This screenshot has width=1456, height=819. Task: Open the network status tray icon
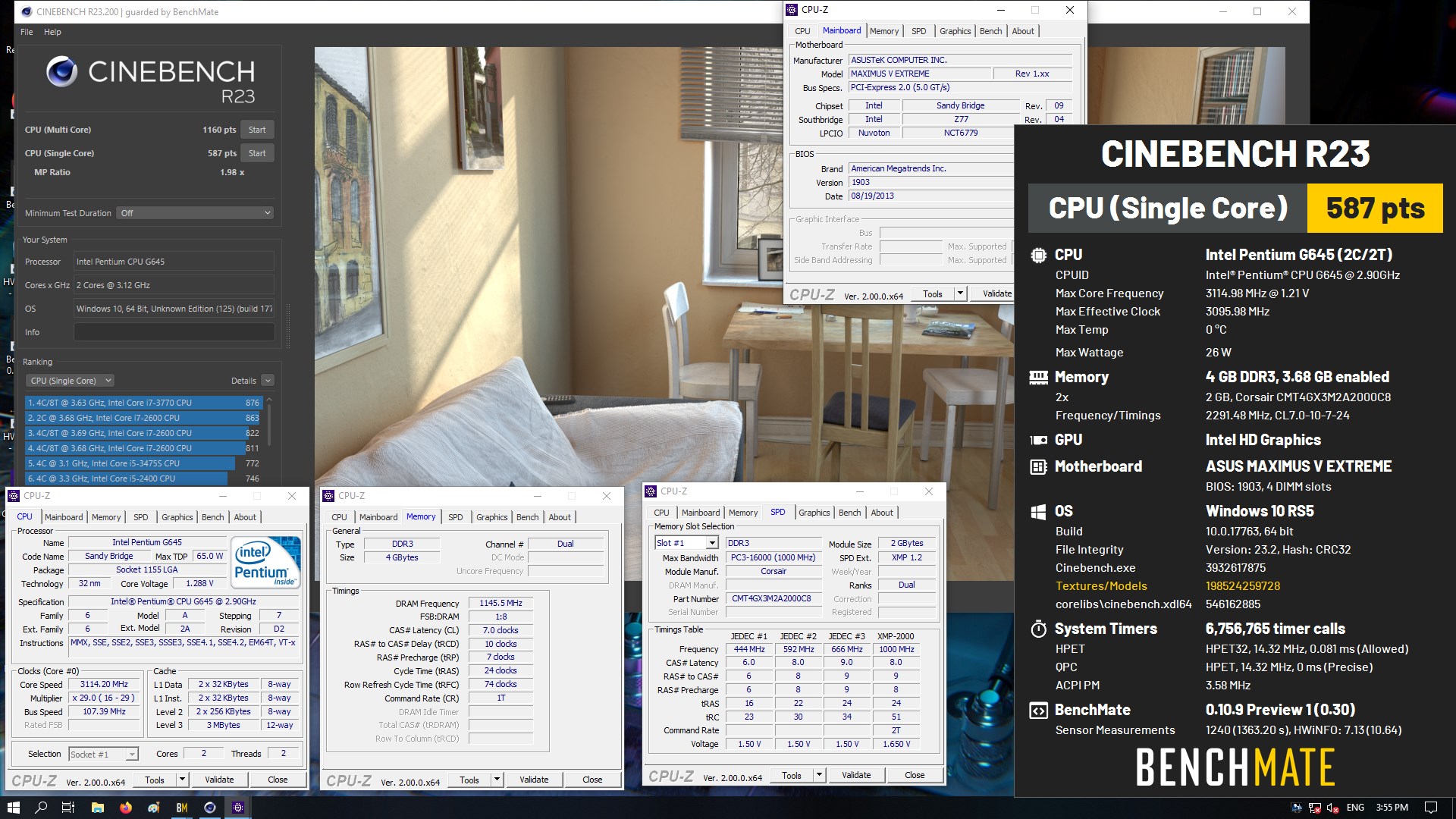1315,808
